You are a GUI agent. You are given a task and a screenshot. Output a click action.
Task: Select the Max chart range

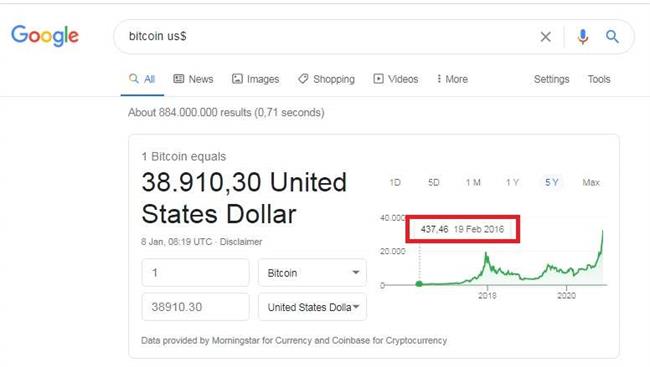(x=591, y=182)
